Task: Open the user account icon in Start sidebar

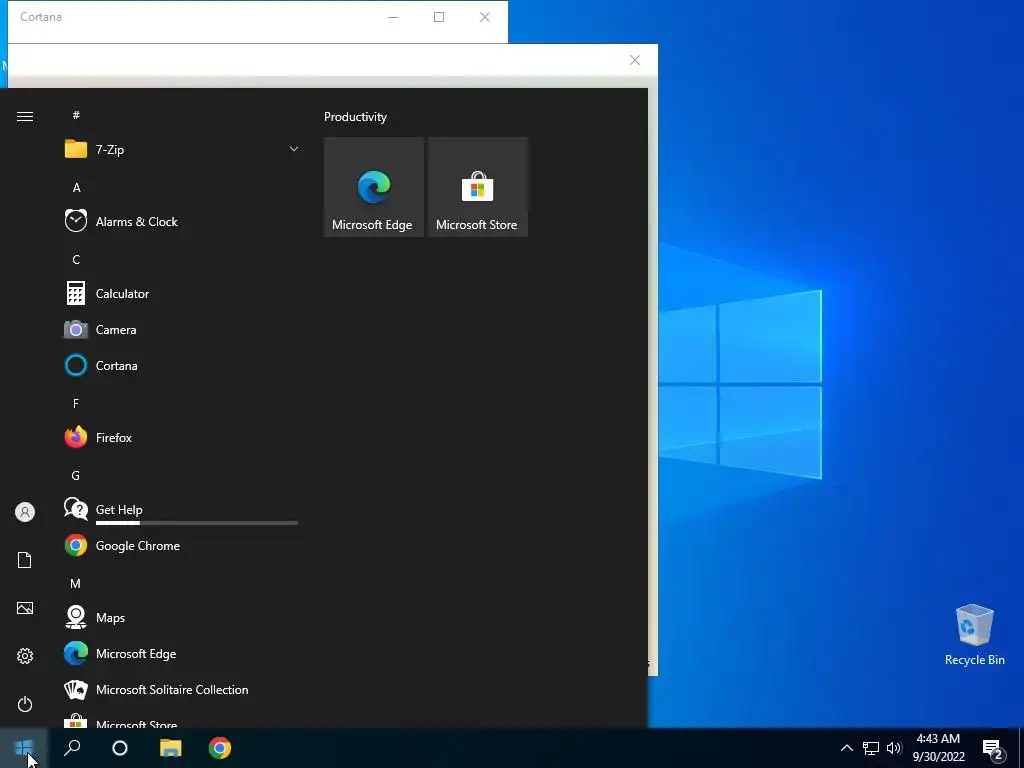Action: [25, 512]
